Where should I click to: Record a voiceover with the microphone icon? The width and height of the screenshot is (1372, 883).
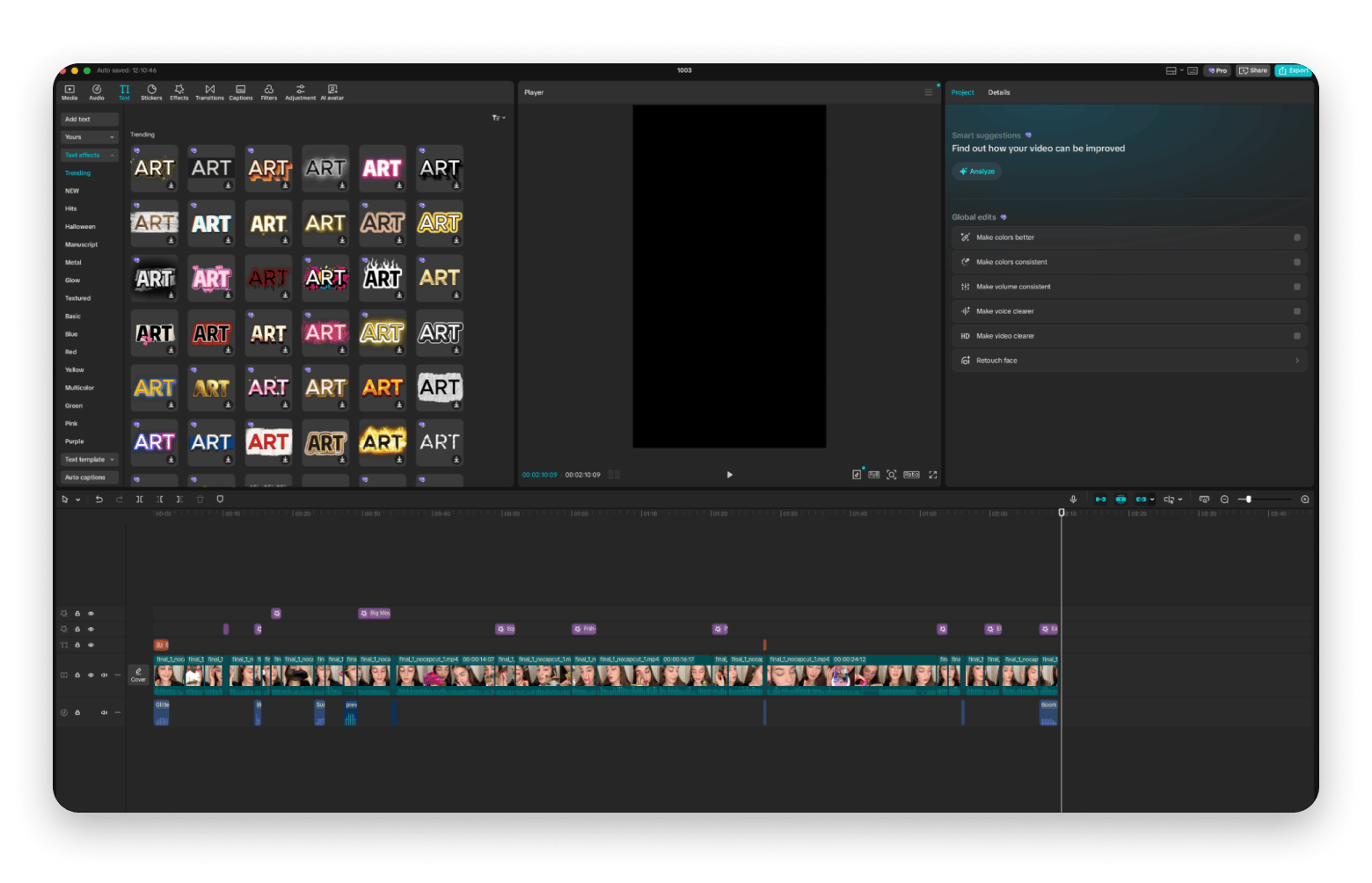1072,499
